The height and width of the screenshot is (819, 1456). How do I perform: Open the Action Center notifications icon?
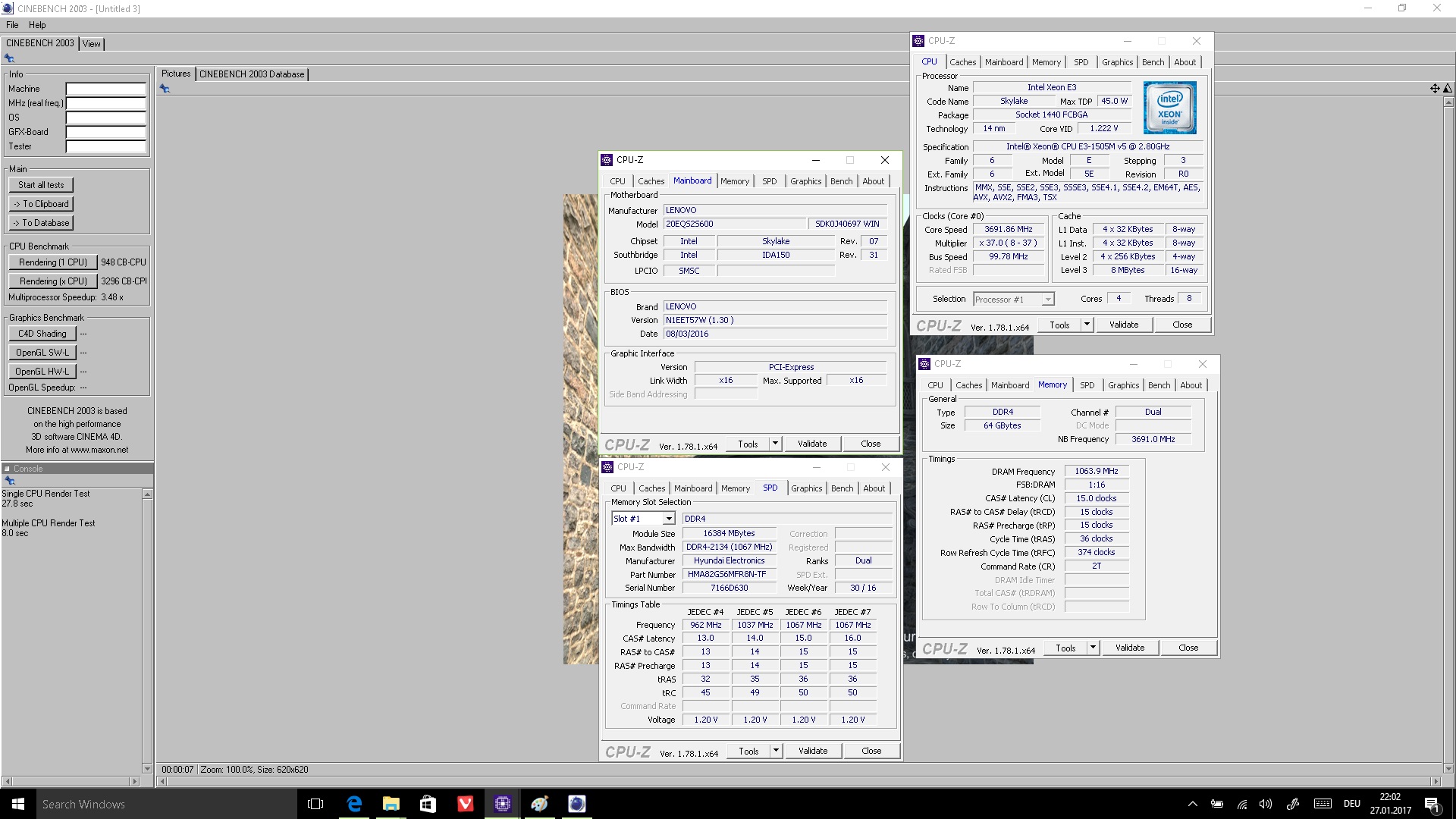(x=1432, y=804)
